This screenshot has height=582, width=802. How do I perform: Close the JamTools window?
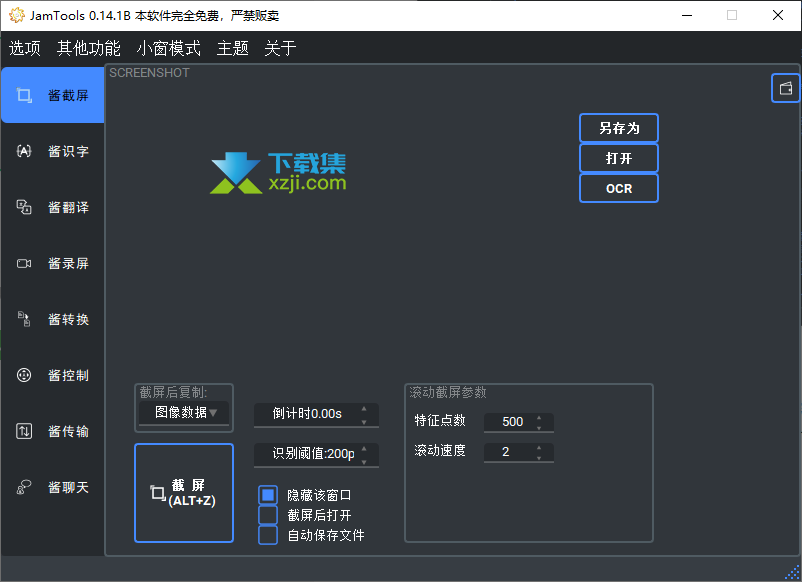[777, 15]
